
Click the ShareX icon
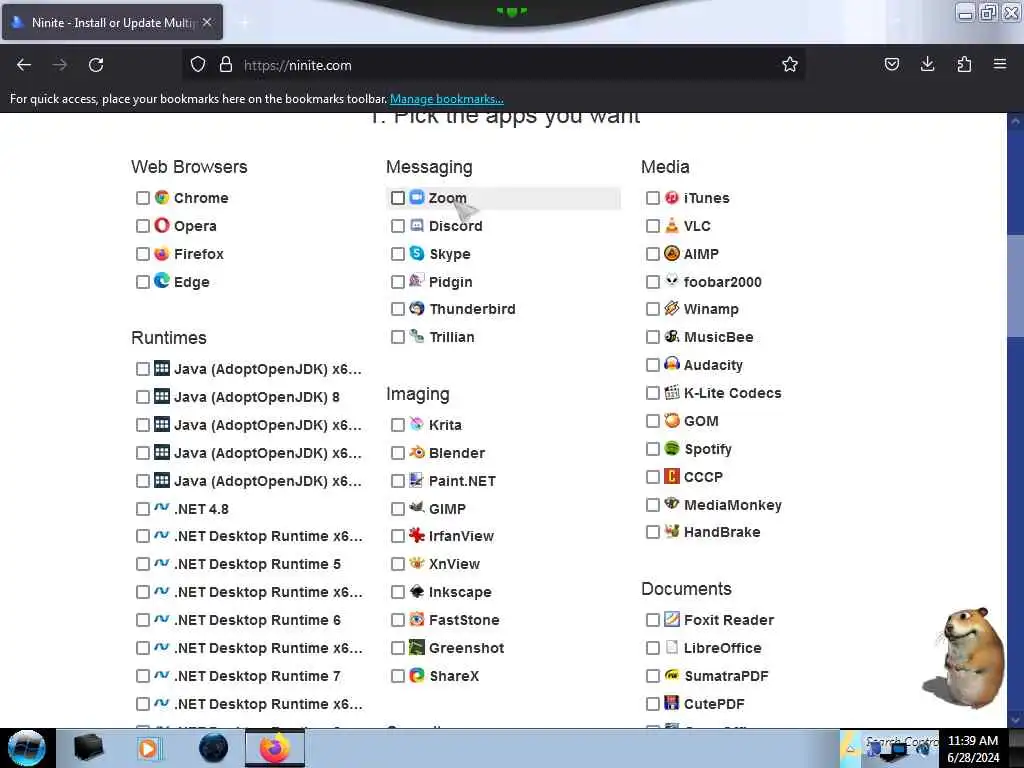[417, 675]
